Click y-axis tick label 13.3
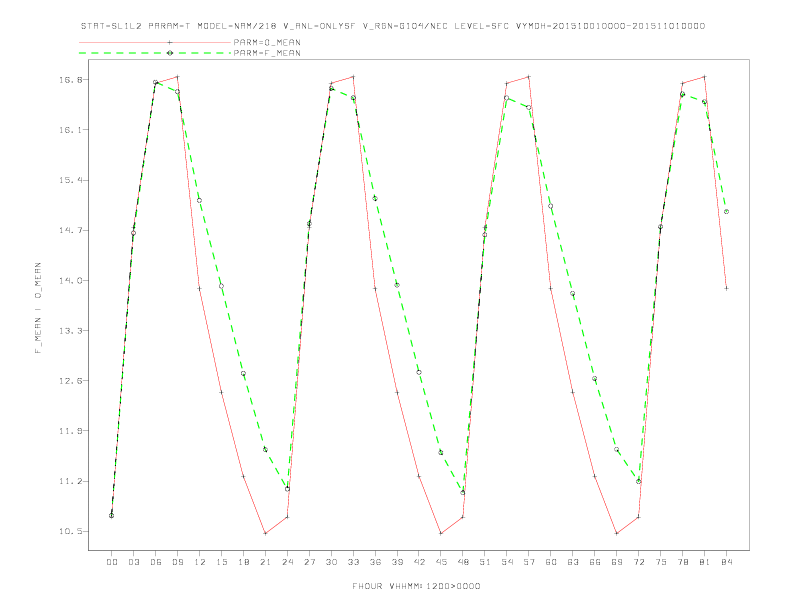792x612 pixels. 69,331
